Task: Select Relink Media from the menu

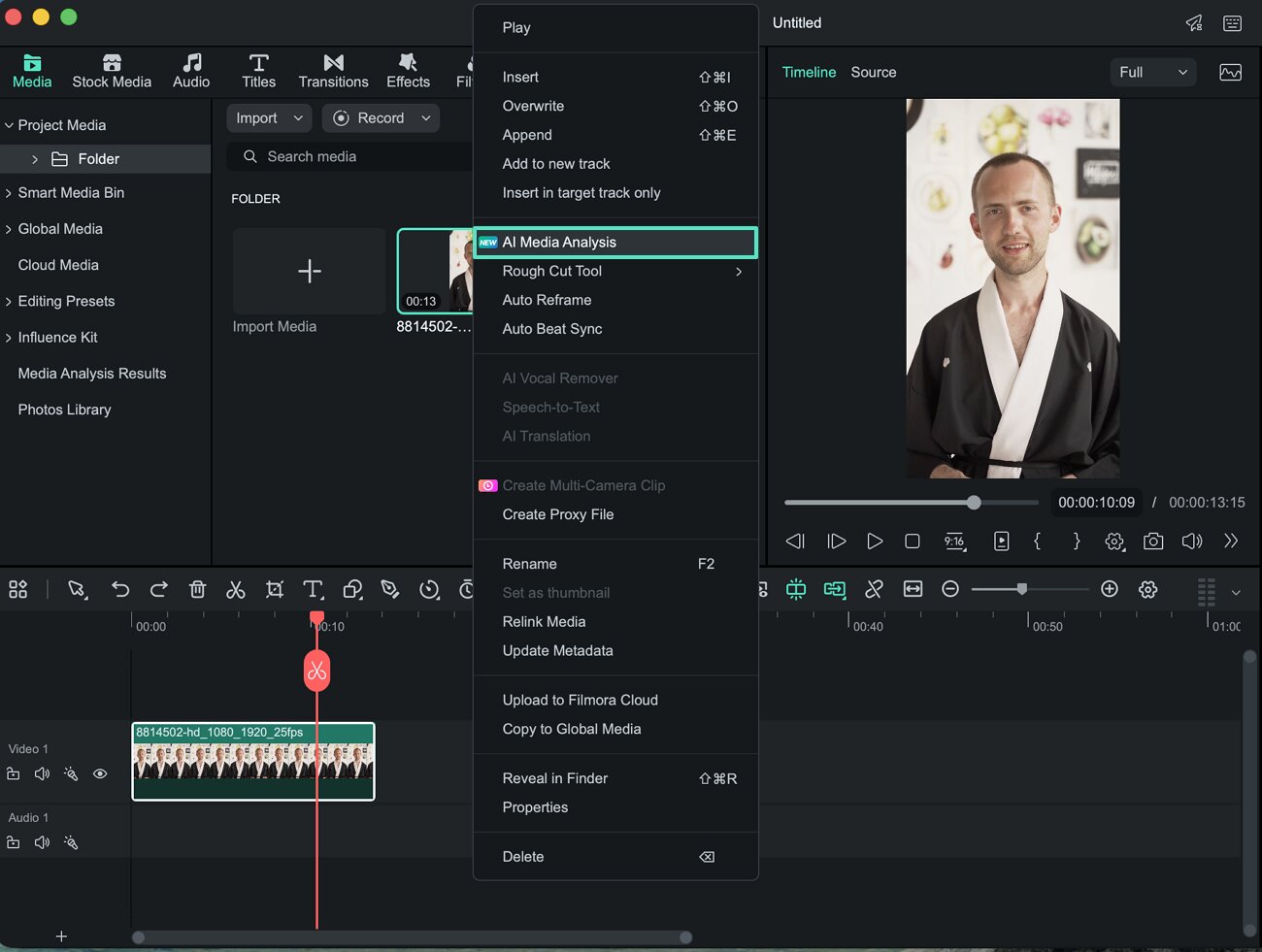Action: (x=615, y=622)
